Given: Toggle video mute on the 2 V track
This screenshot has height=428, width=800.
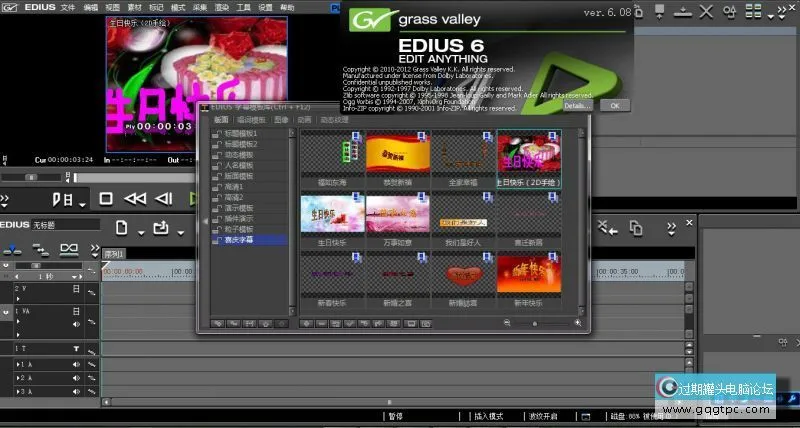Looking at the screenshot, I should point(75,288).
